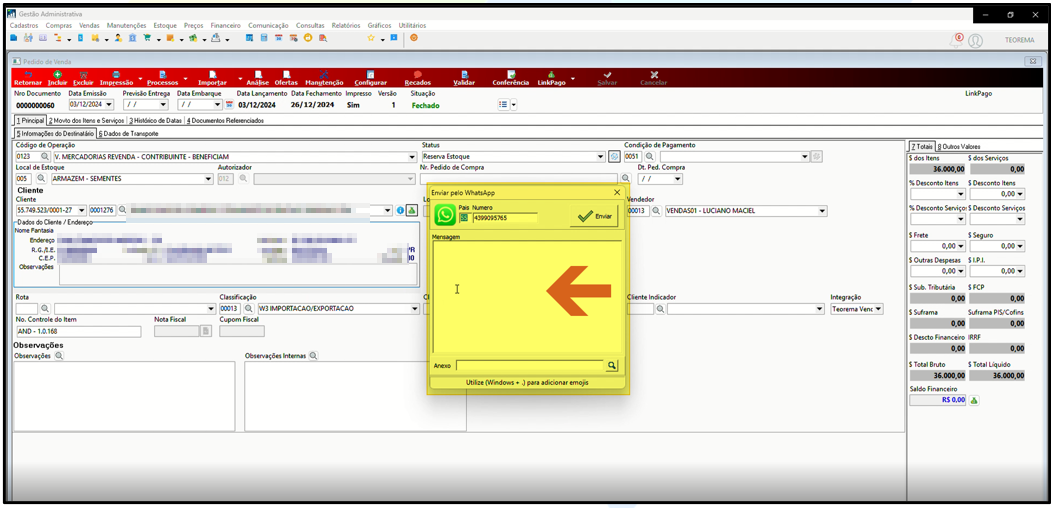Click the Observações Internas text box
Screen dimensions: 1051x508
(355, 396)
